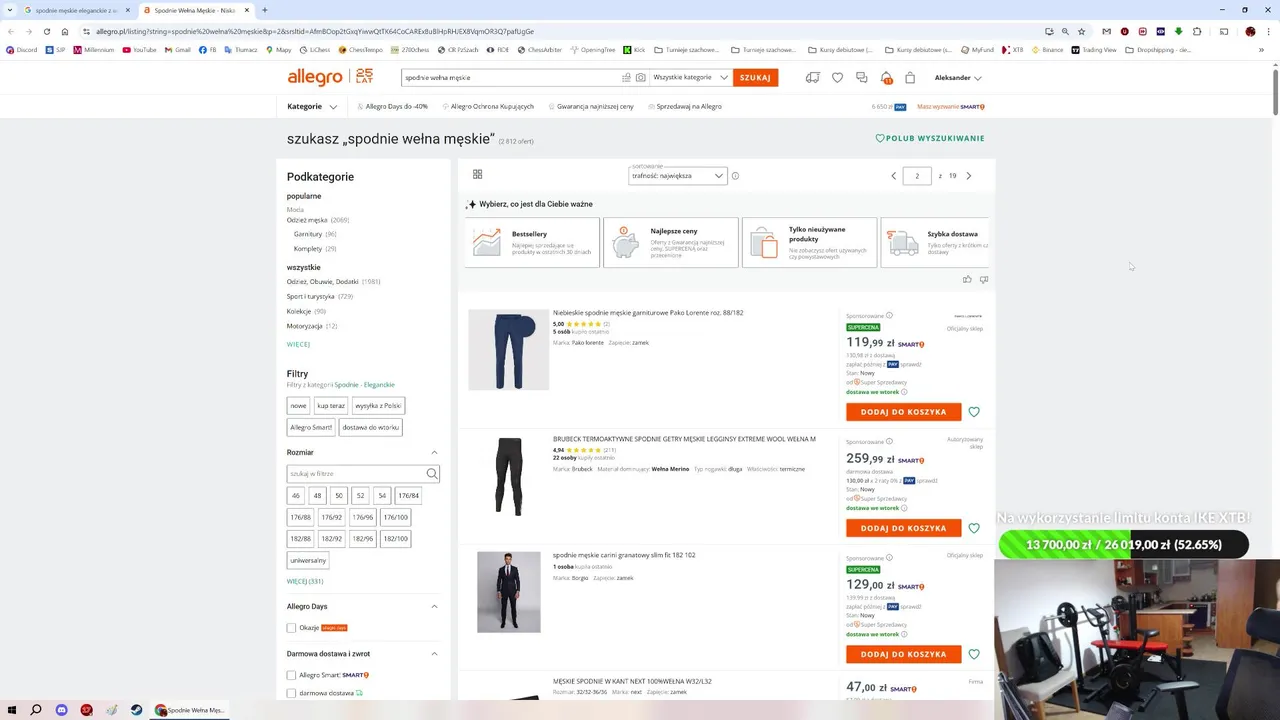
Task: Select the 'Najlepsze ceny' preference card
Action: (671, 242)
